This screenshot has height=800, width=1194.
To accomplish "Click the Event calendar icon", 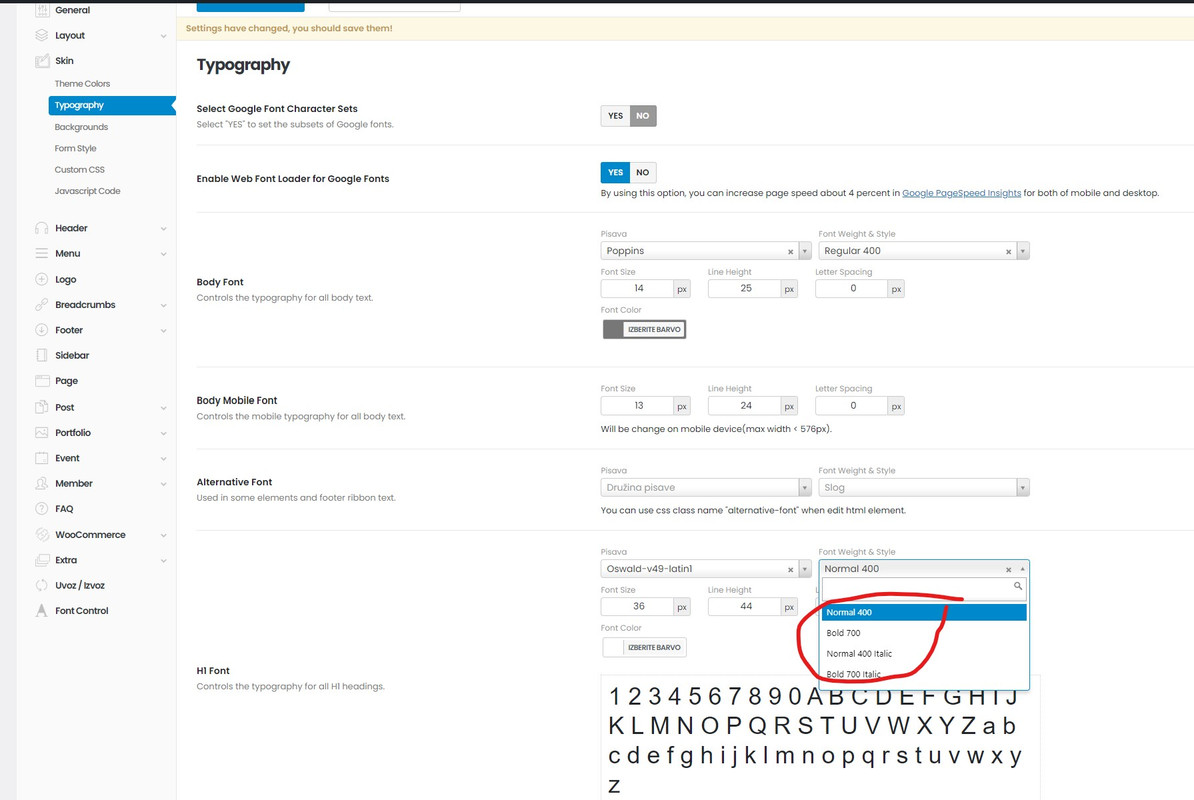I will coord(42,458).
